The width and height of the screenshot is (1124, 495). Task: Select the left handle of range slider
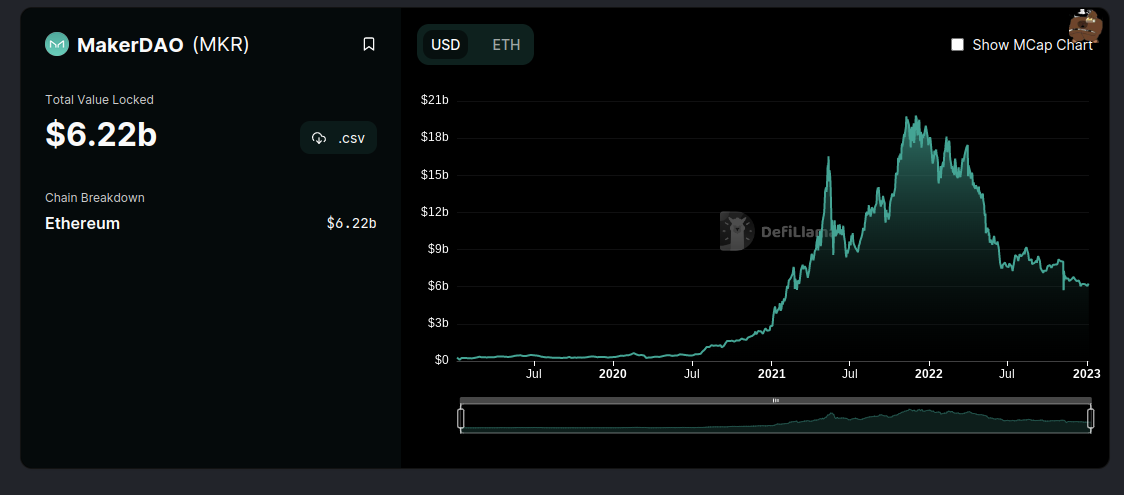461,418
